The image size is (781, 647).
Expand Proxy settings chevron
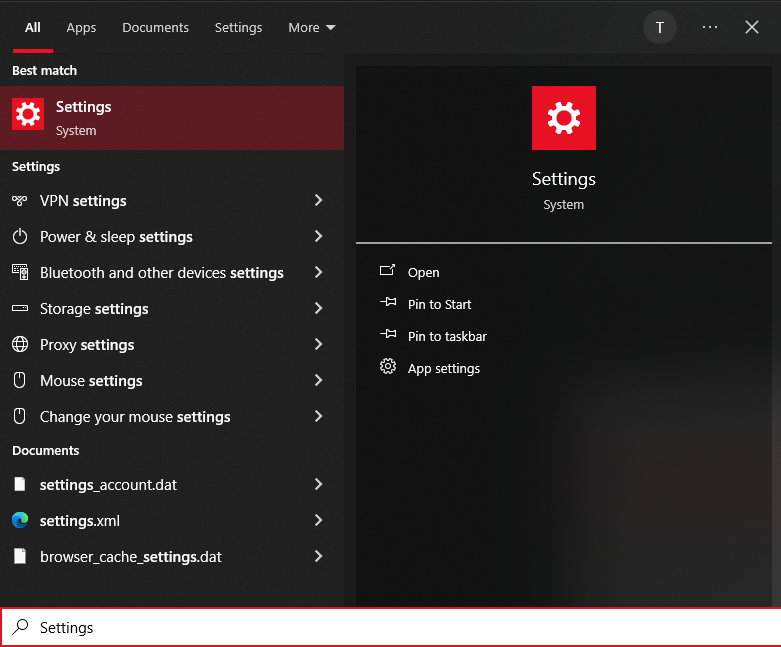(x=319, y=344)
